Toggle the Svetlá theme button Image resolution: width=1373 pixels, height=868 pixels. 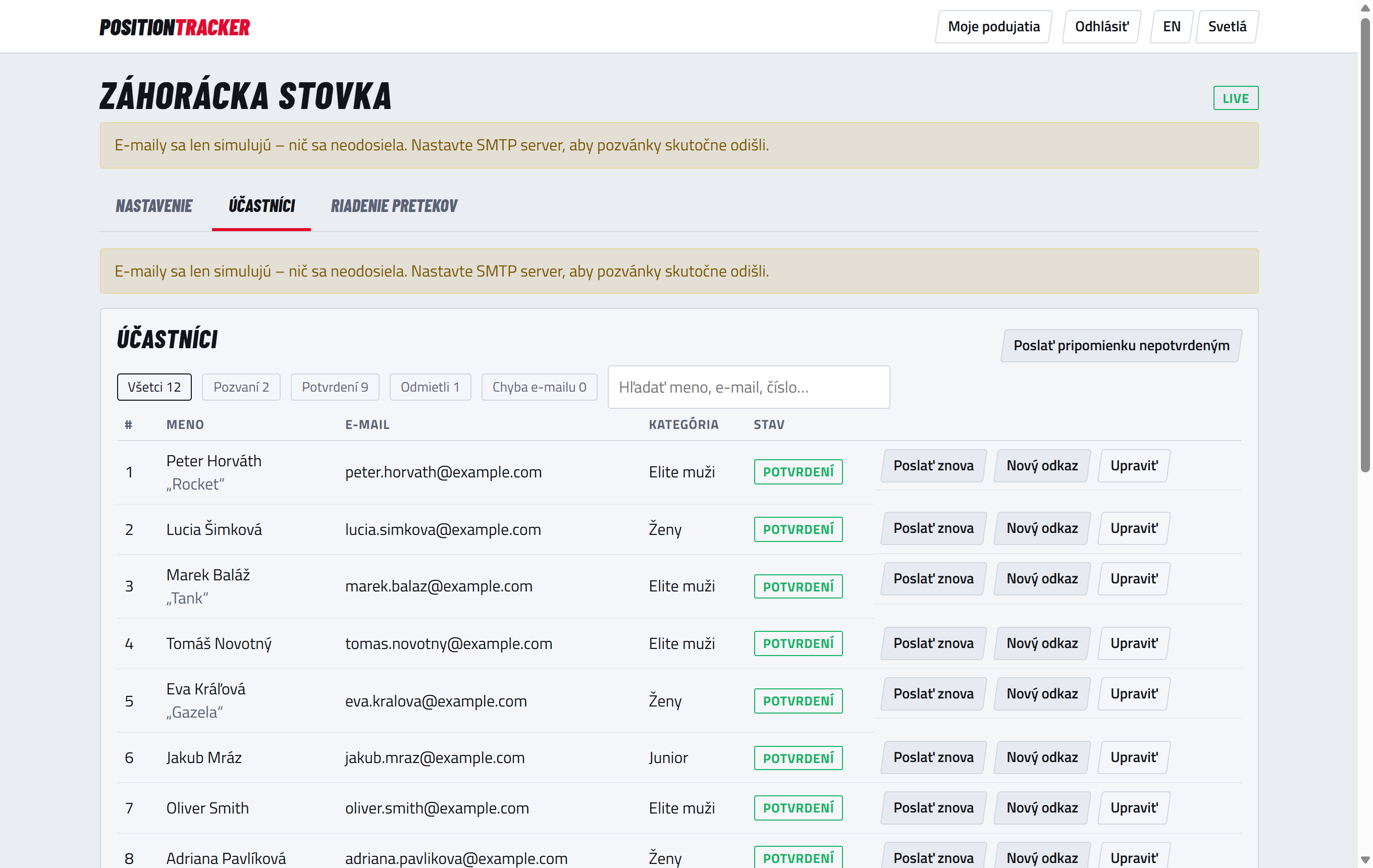point(1227,27)
